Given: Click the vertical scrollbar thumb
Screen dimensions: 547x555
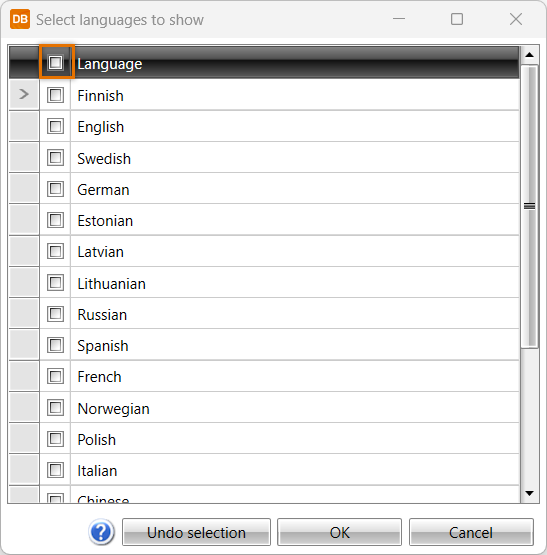Looking at the screenshot, I should point(530,206).
